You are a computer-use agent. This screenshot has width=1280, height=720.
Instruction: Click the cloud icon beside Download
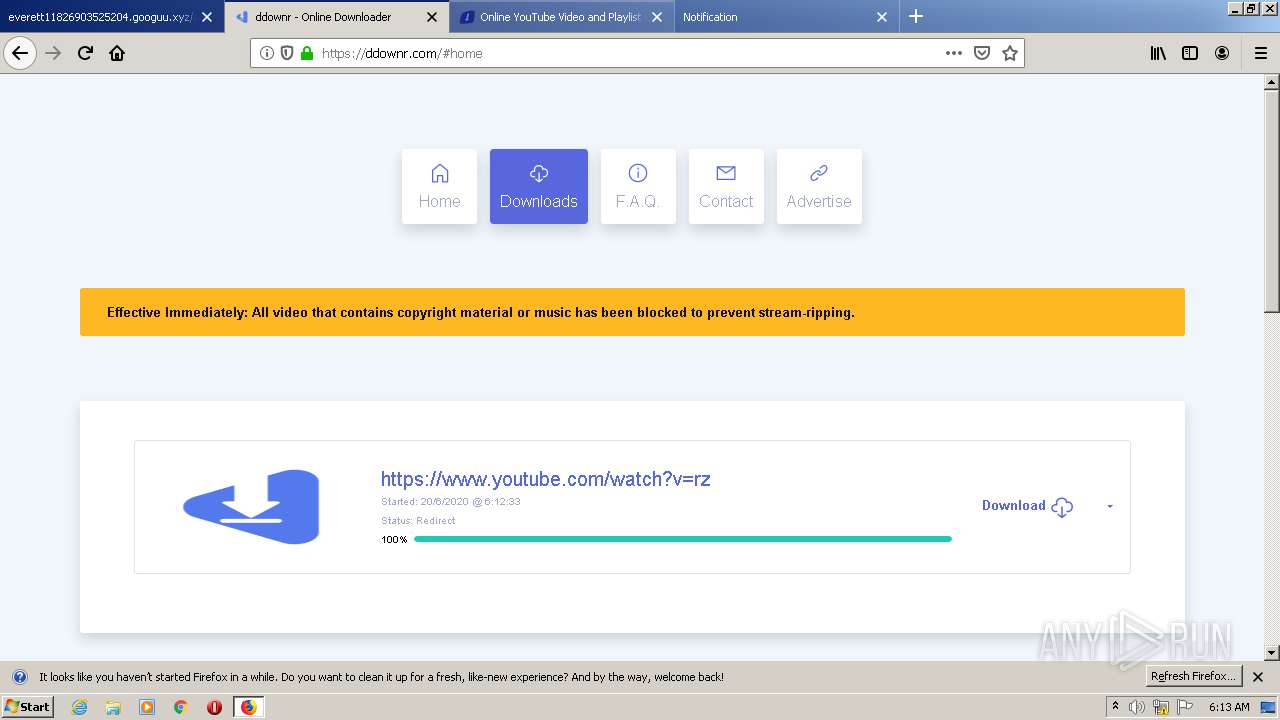[x=1062, y=507]
